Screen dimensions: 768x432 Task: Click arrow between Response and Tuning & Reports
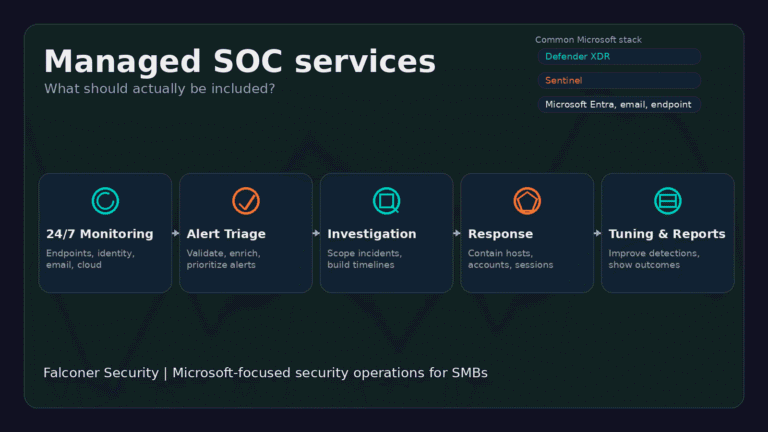tap(597, 234)
